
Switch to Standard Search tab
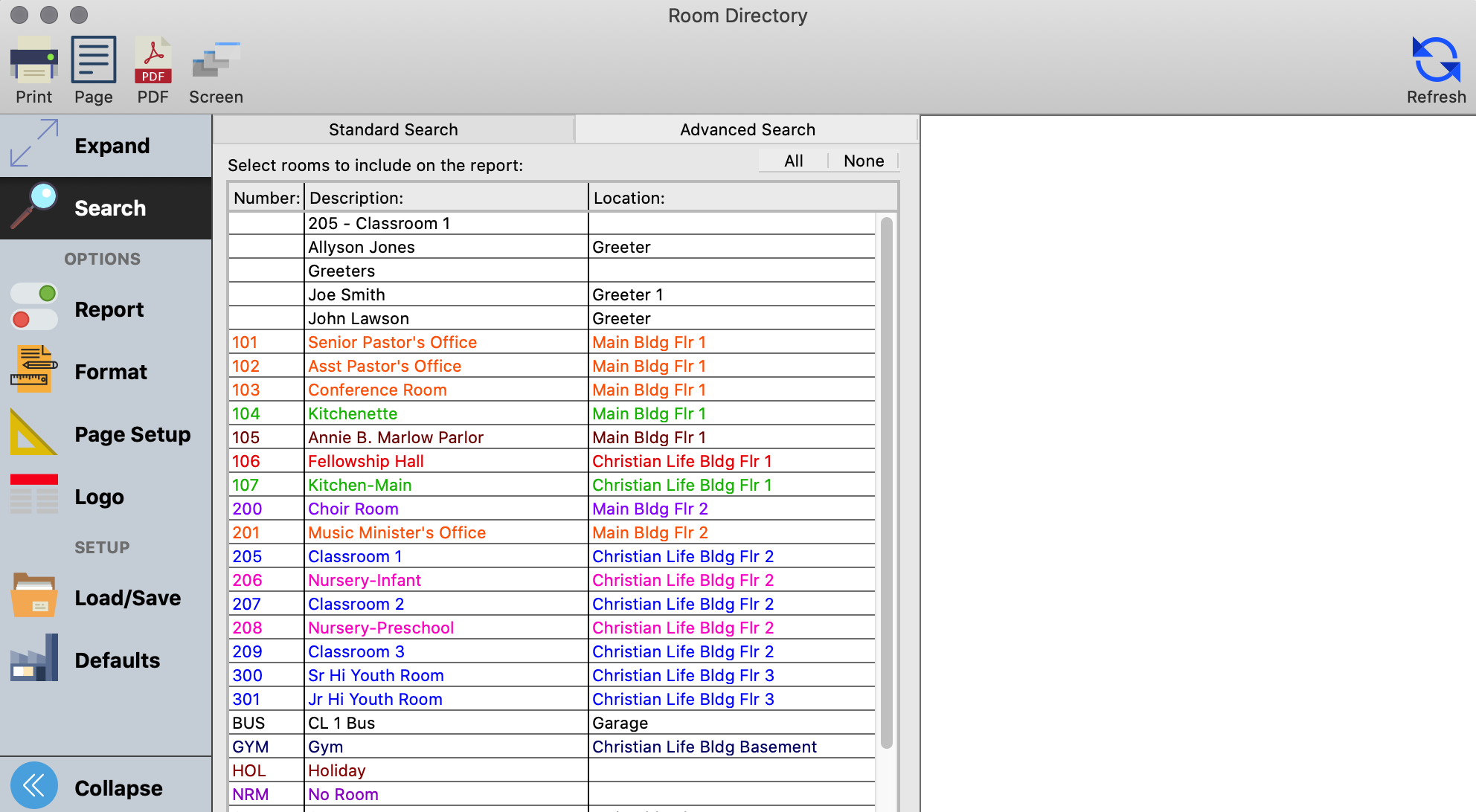pos(393,129)
